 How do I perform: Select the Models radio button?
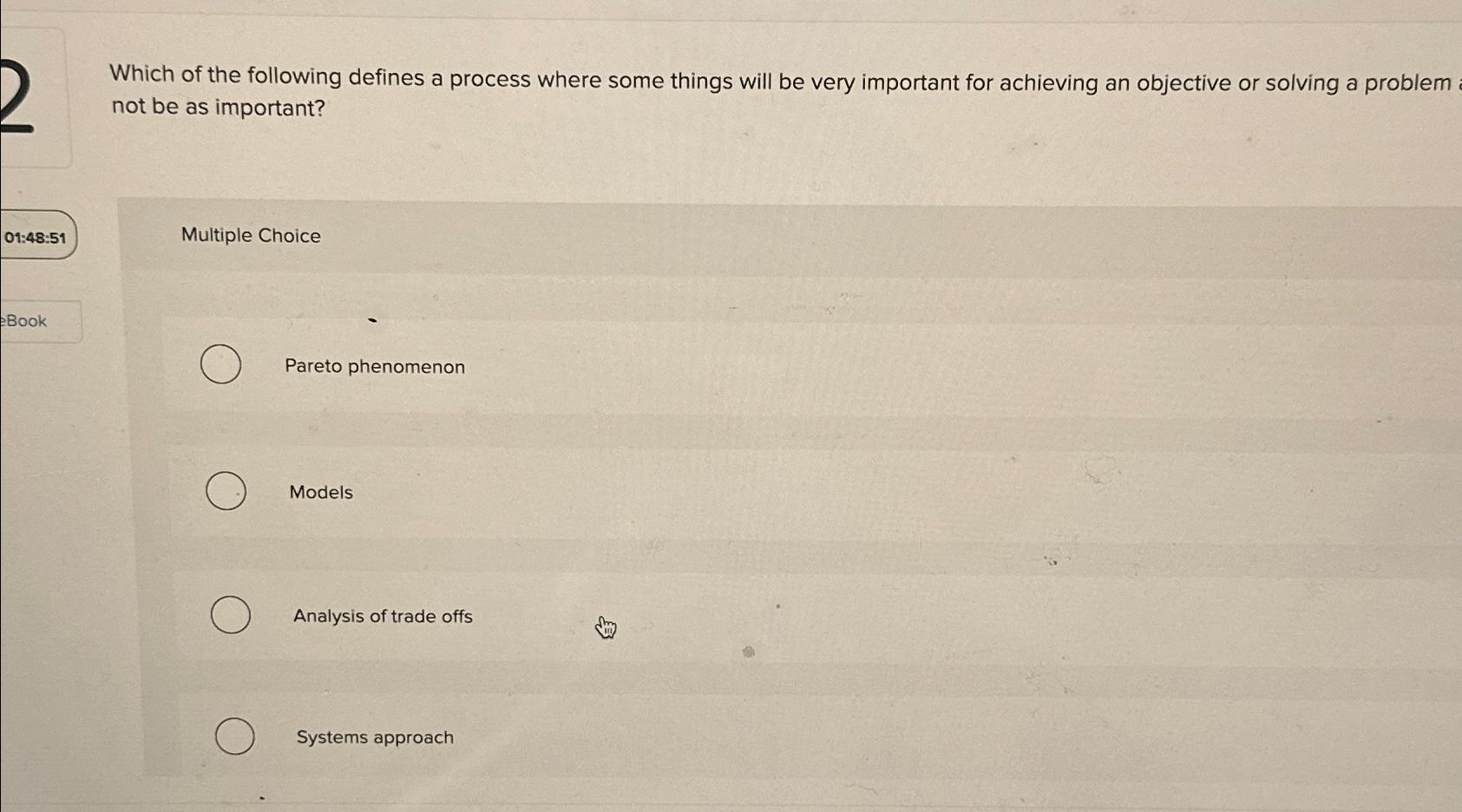click(225, 491)
